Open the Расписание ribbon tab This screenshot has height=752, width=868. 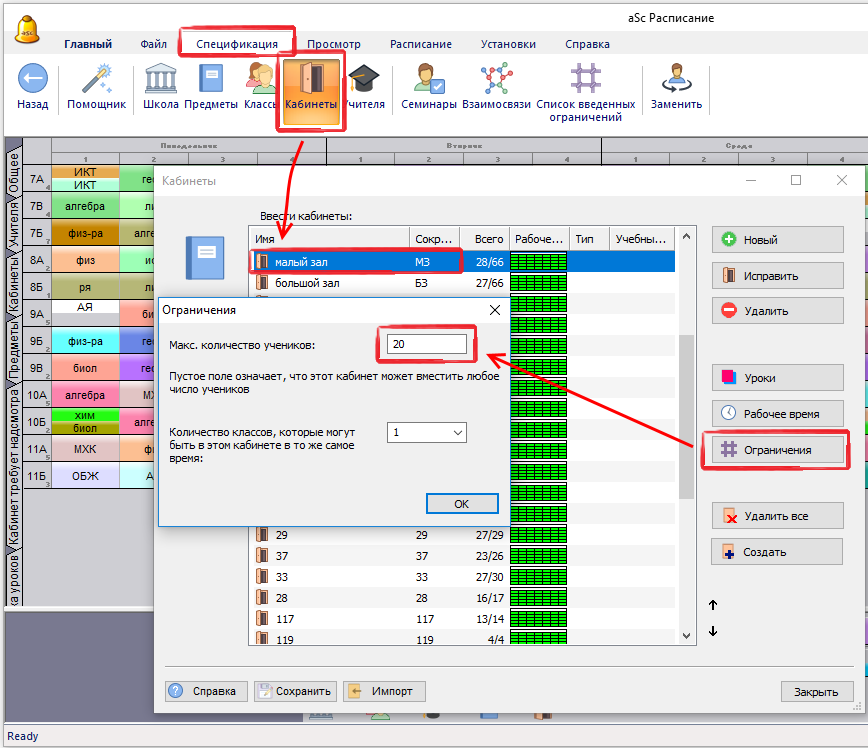(x=420, y=44)
